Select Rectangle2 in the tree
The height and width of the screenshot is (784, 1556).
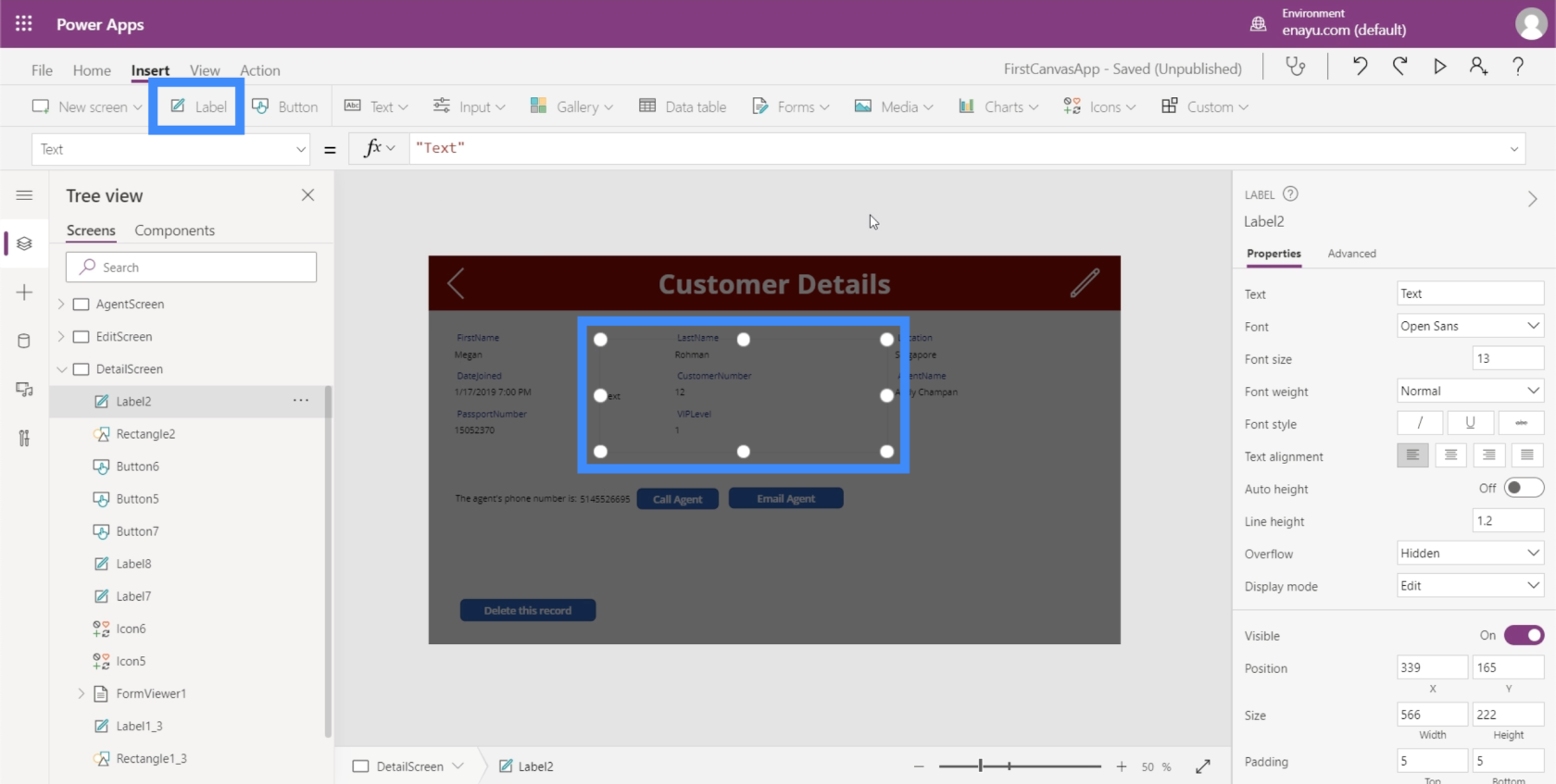point(145,433)
